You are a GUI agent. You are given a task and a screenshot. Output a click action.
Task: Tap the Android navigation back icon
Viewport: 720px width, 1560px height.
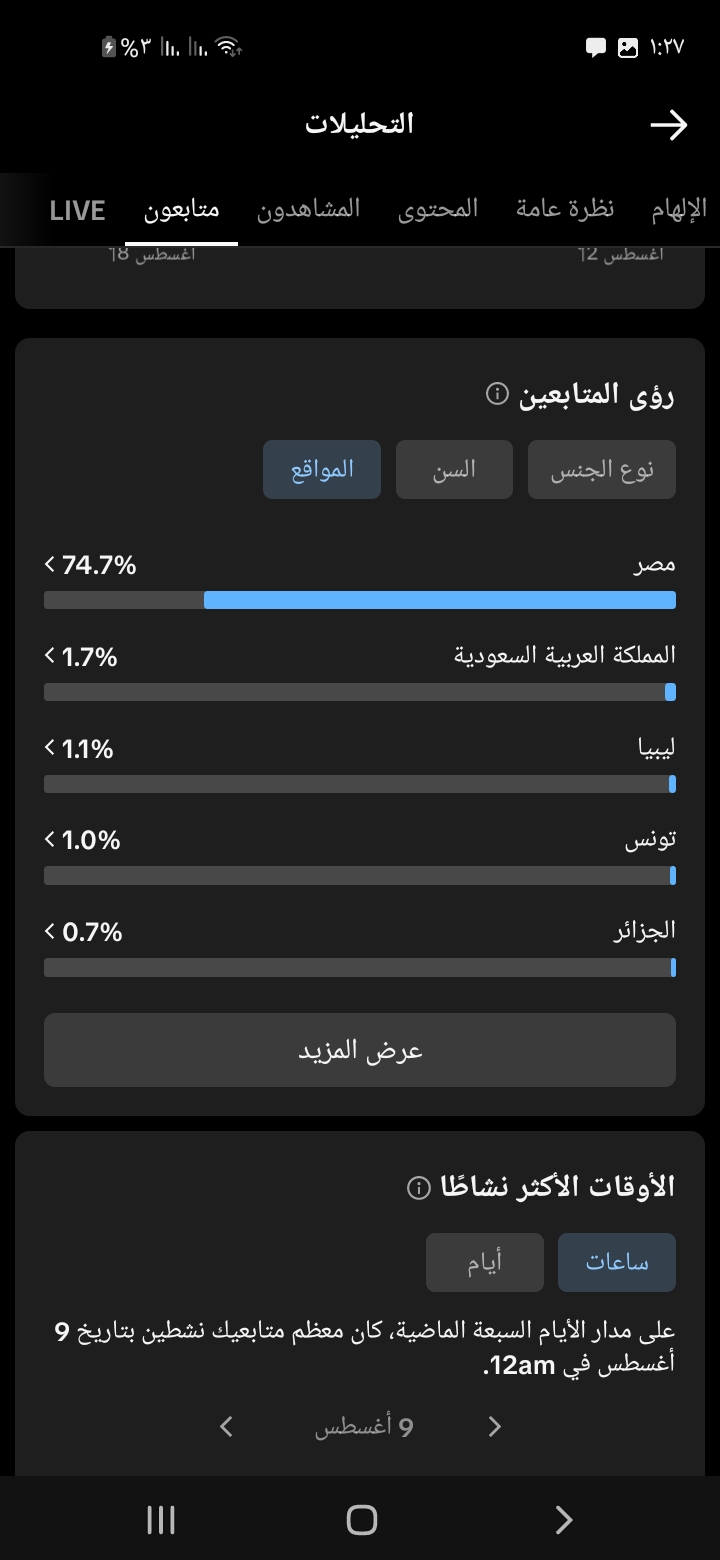pos(563,1520)
